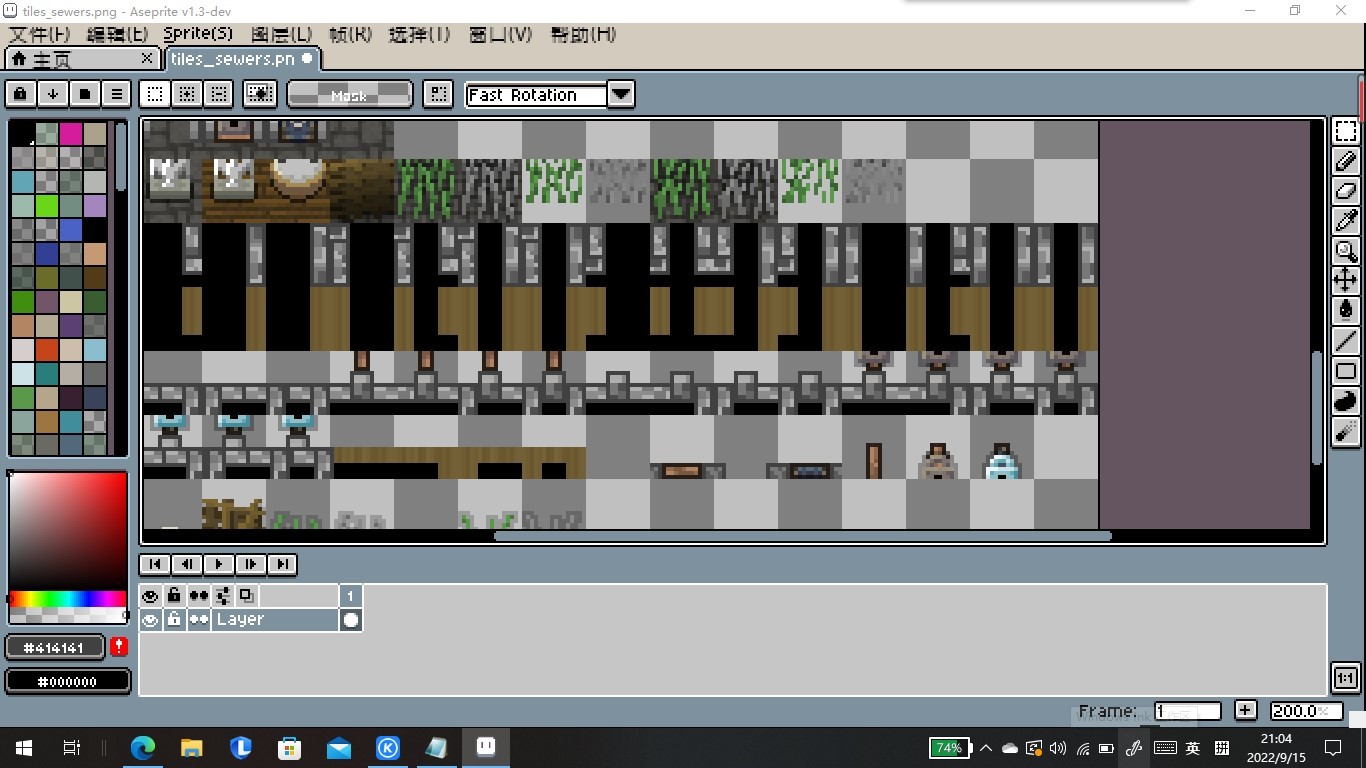Select the Paint Bucket tool
Screen dimensions: 1366x768
coord(1346,311)
